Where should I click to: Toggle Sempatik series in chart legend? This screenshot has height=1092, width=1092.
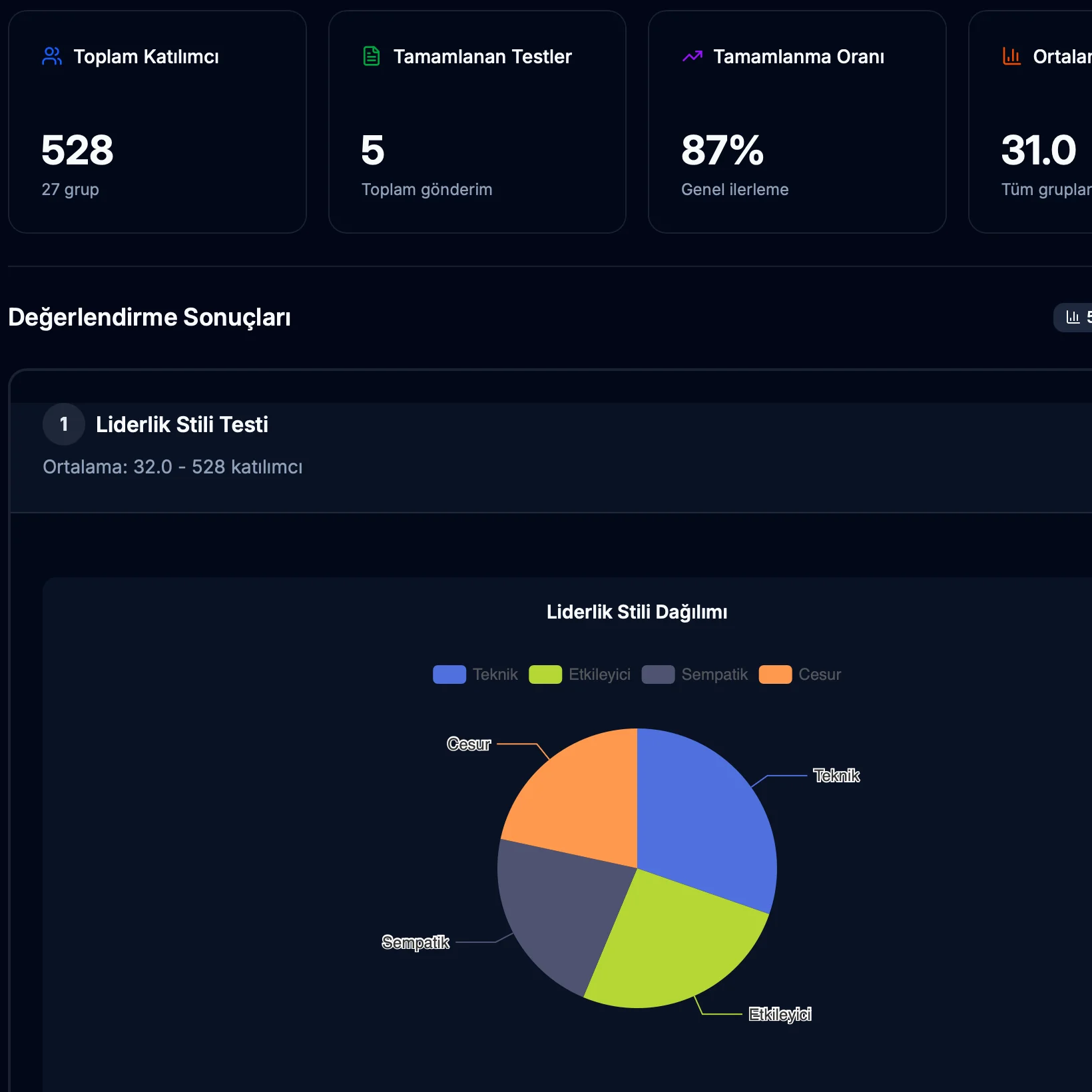[x=714, y=675]
